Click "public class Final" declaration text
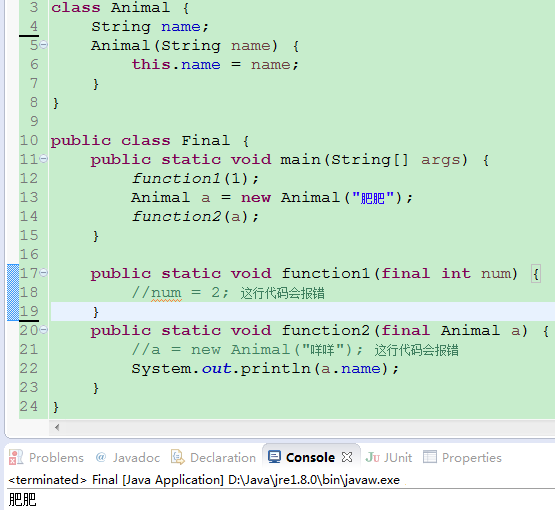The height and width of the screenshot is (510, 555). [140, 141]
